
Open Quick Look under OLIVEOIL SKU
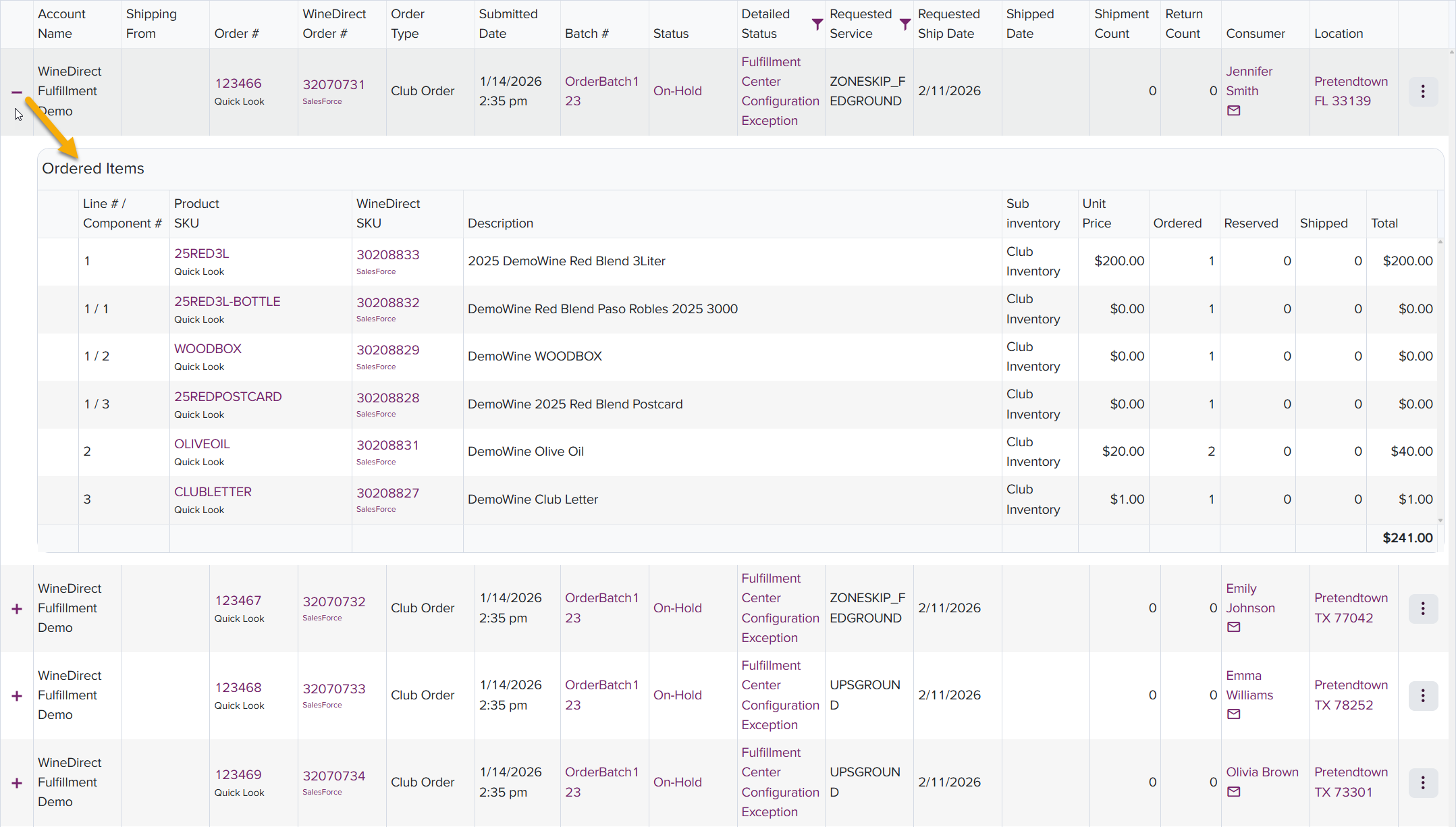(x=198, y=462)
